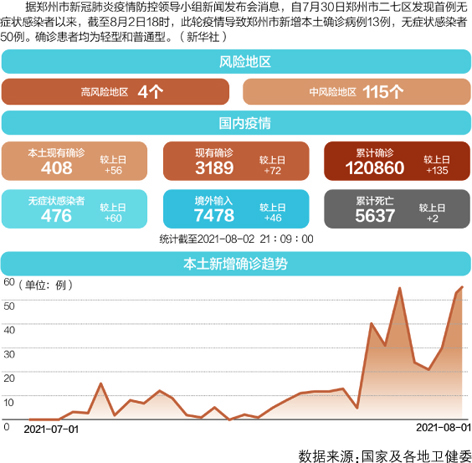Viewport: 472px width, 463px height.
Task: Click the 较上日 +46 change value
Action: tap(272, 213)
